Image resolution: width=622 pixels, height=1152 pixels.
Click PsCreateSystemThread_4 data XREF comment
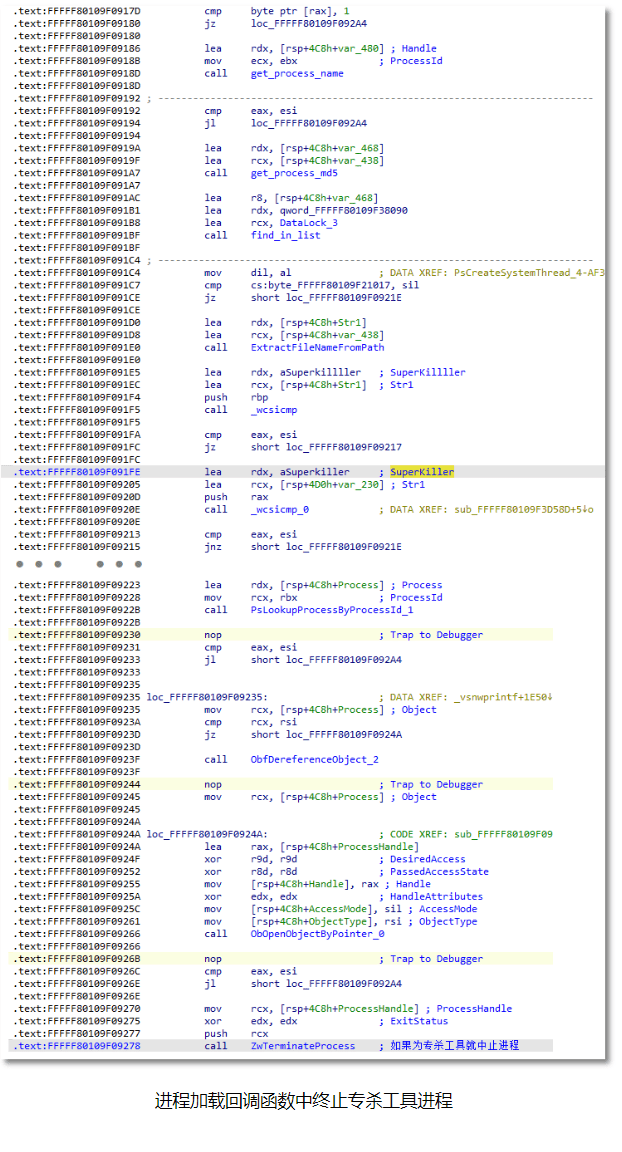click(492, 273)
